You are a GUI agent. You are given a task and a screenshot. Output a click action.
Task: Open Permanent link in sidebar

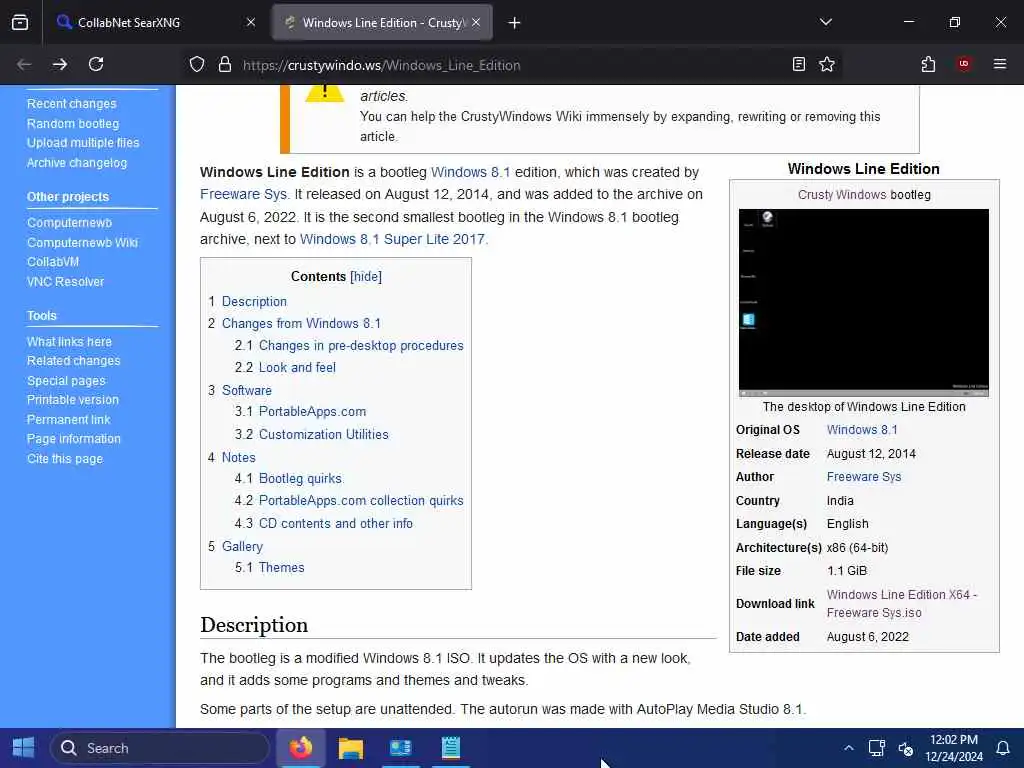(69, 419)
